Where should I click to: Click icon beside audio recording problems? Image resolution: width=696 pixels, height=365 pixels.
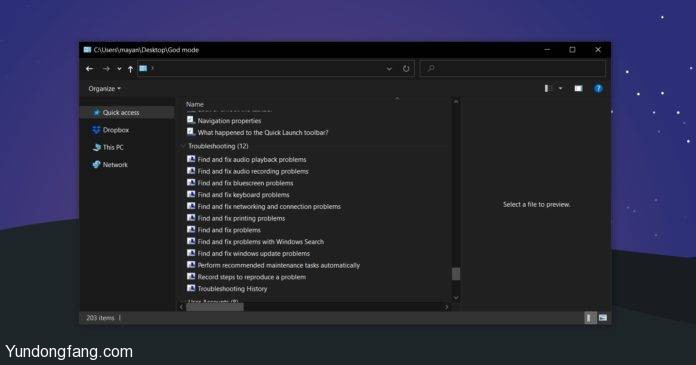(x=191, y=171)
